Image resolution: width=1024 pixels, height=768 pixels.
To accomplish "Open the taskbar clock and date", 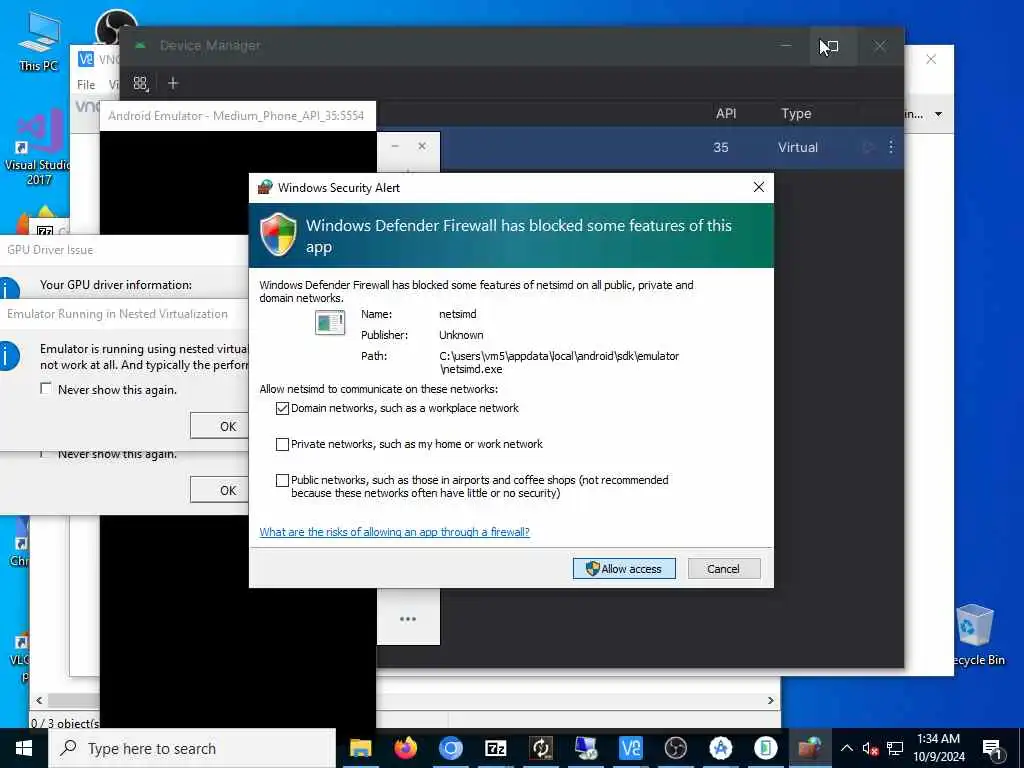I will (x=938, y=748).
